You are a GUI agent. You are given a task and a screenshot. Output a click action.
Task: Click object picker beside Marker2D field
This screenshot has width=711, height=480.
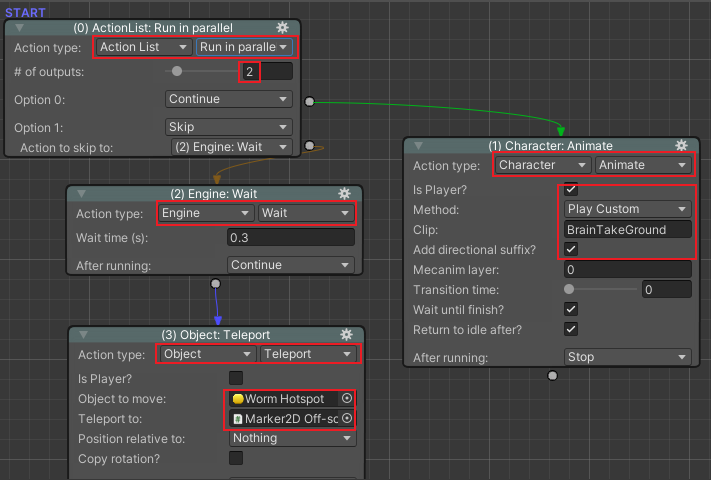pos(347,419)
